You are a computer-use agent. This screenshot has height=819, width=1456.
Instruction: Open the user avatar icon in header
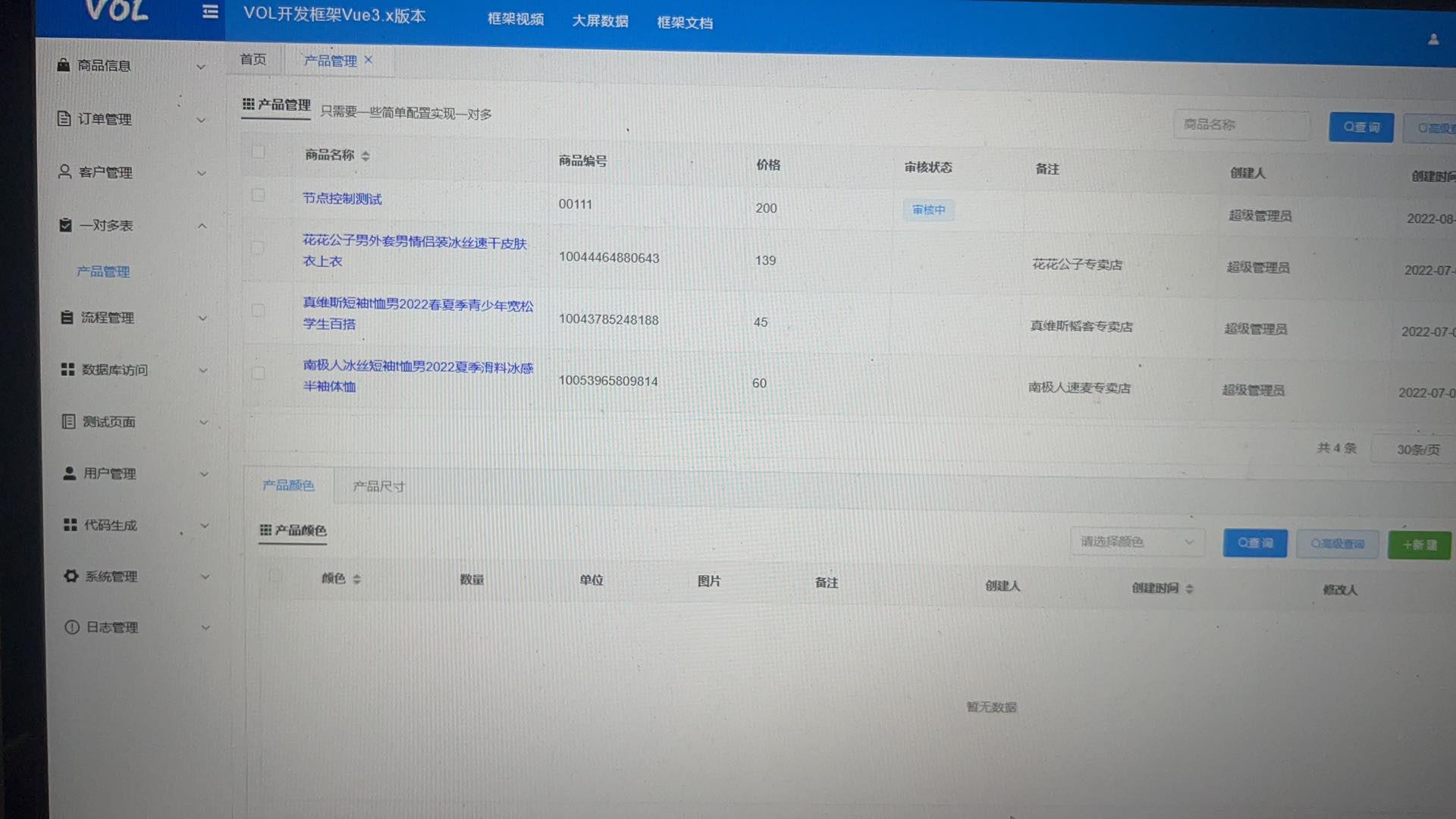pos(1433,39)
